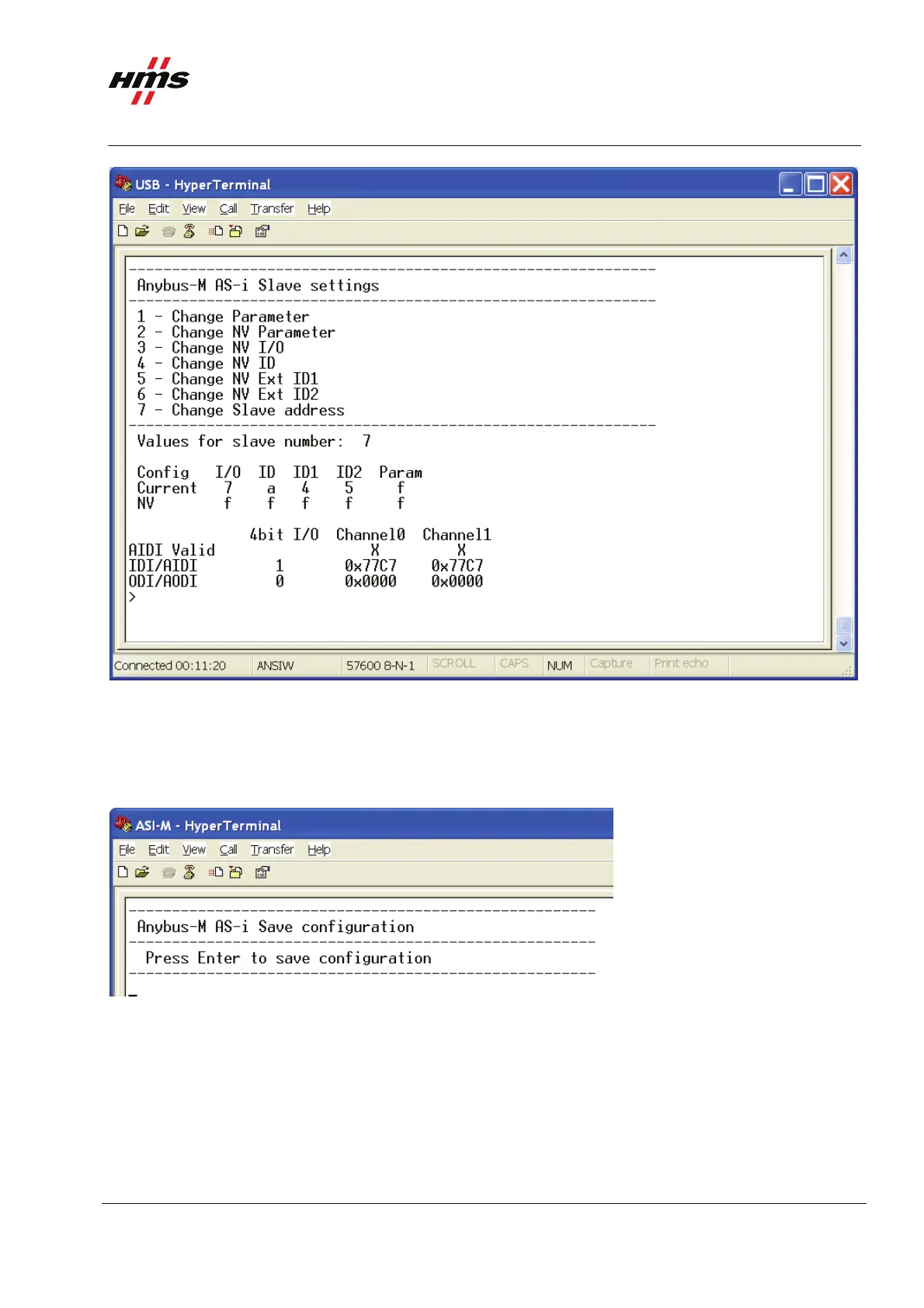Click scrollbar up arrow in USB terminal
924x1308 pixels.
pos(843,256)
